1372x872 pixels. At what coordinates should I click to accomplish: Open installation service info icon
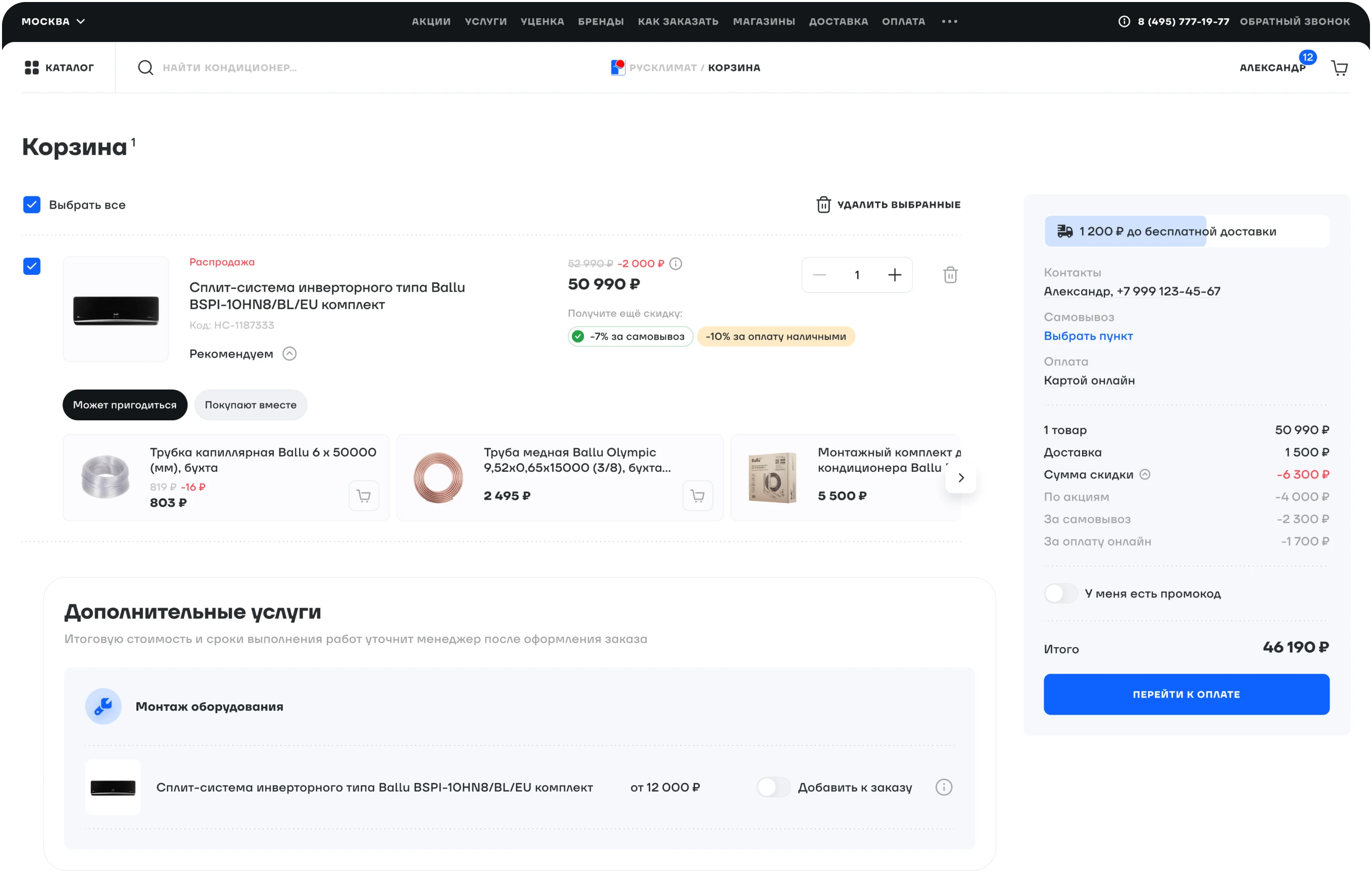[x=944, y=788]
